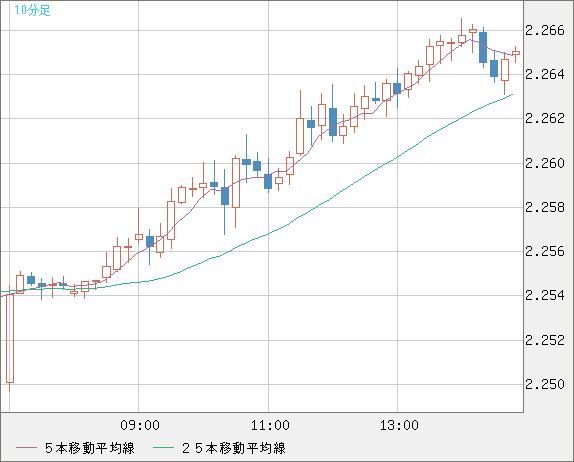The width and height of the screenshot is (574, 462).
Task: Click the 2.250 price axis label
Action: (545, 384)
